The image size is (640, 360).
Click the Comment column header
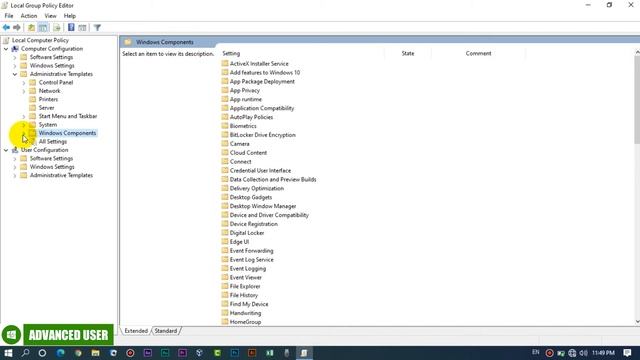[x=478, y=53]
